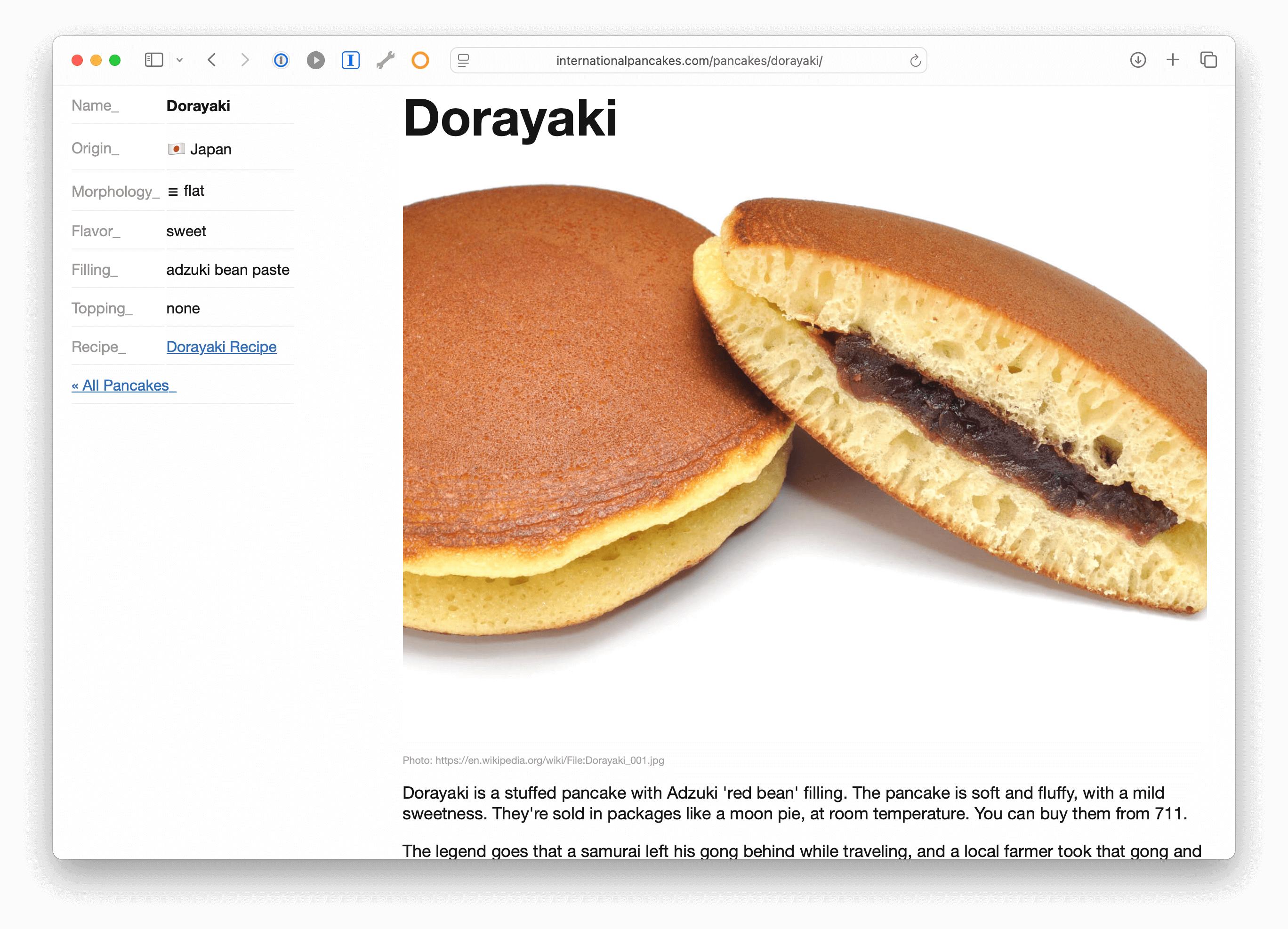Screen dimensions: 1288x929
Task: Expand the sidebar options chevron
Action: [180, 60]
